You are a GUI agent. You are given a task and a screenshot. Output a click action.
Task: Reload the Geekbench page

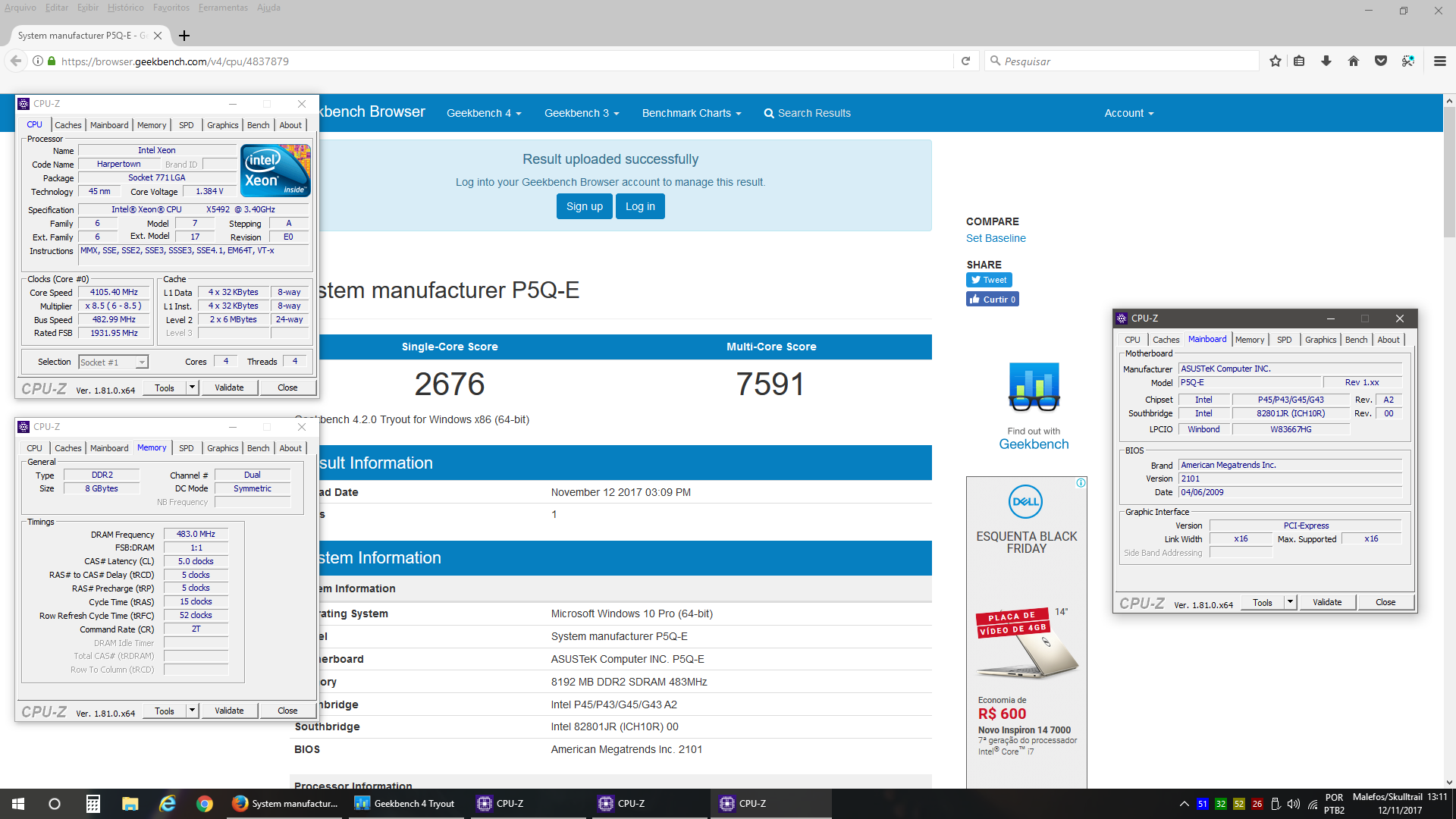(x=965, y=61)
